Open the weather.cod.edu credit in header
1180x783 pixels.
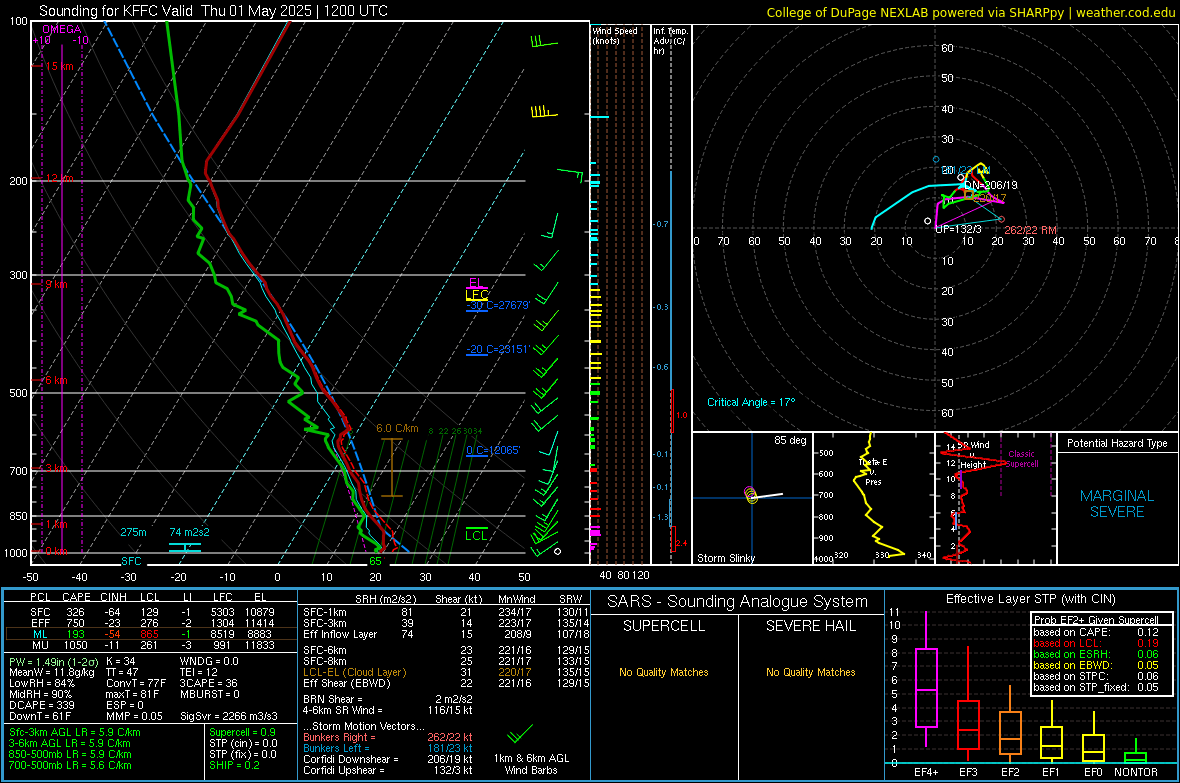point(1125,13)
